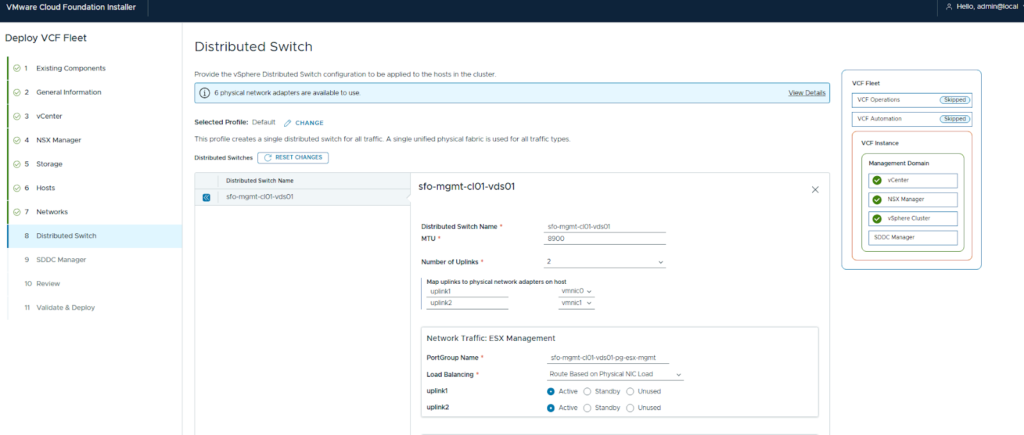
Task: Go to the Hosts step in sidebar
Action: click(x=45, y=188)
